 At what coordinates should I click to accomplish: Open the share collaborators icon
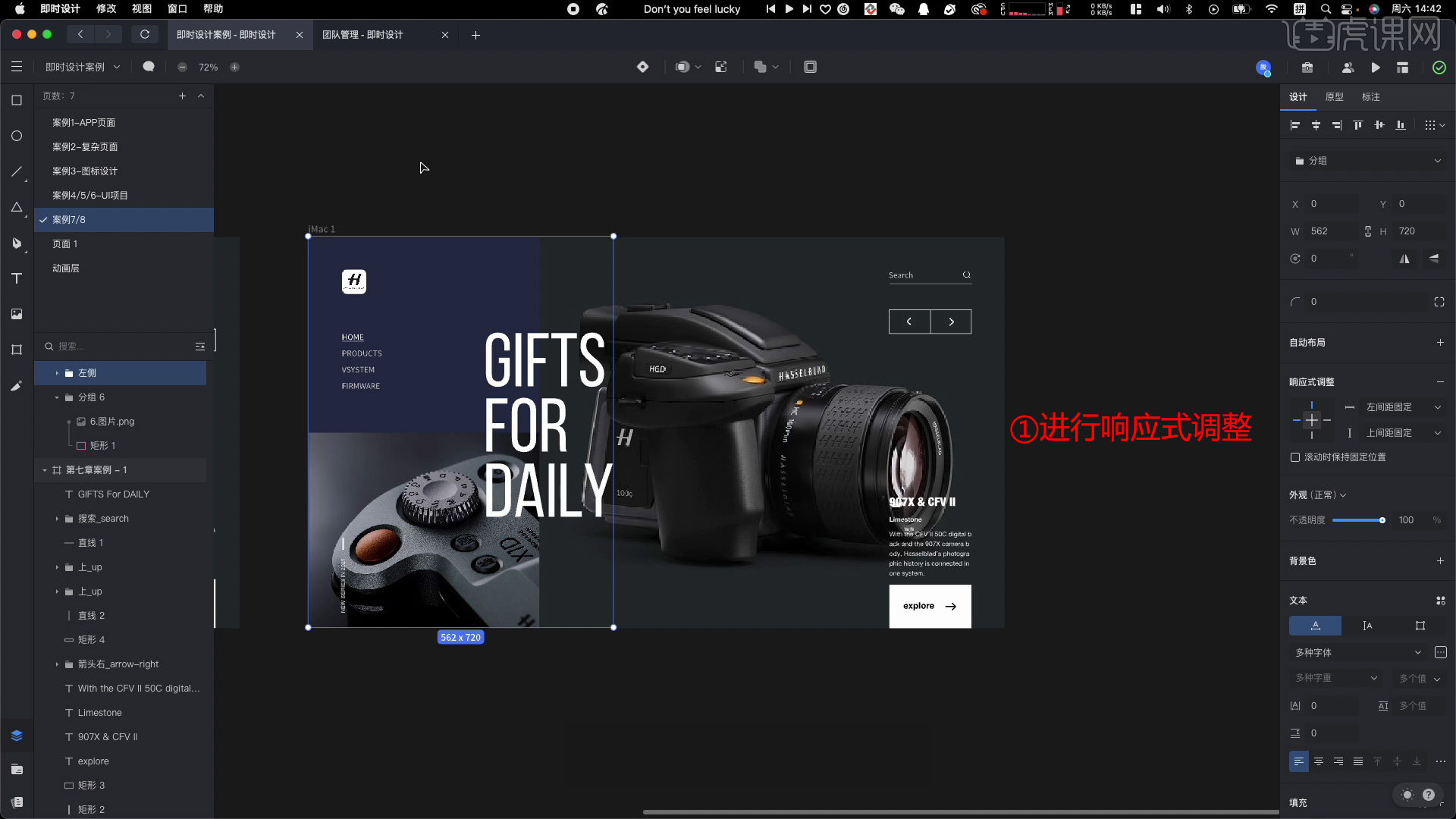tap(1348, 67)
